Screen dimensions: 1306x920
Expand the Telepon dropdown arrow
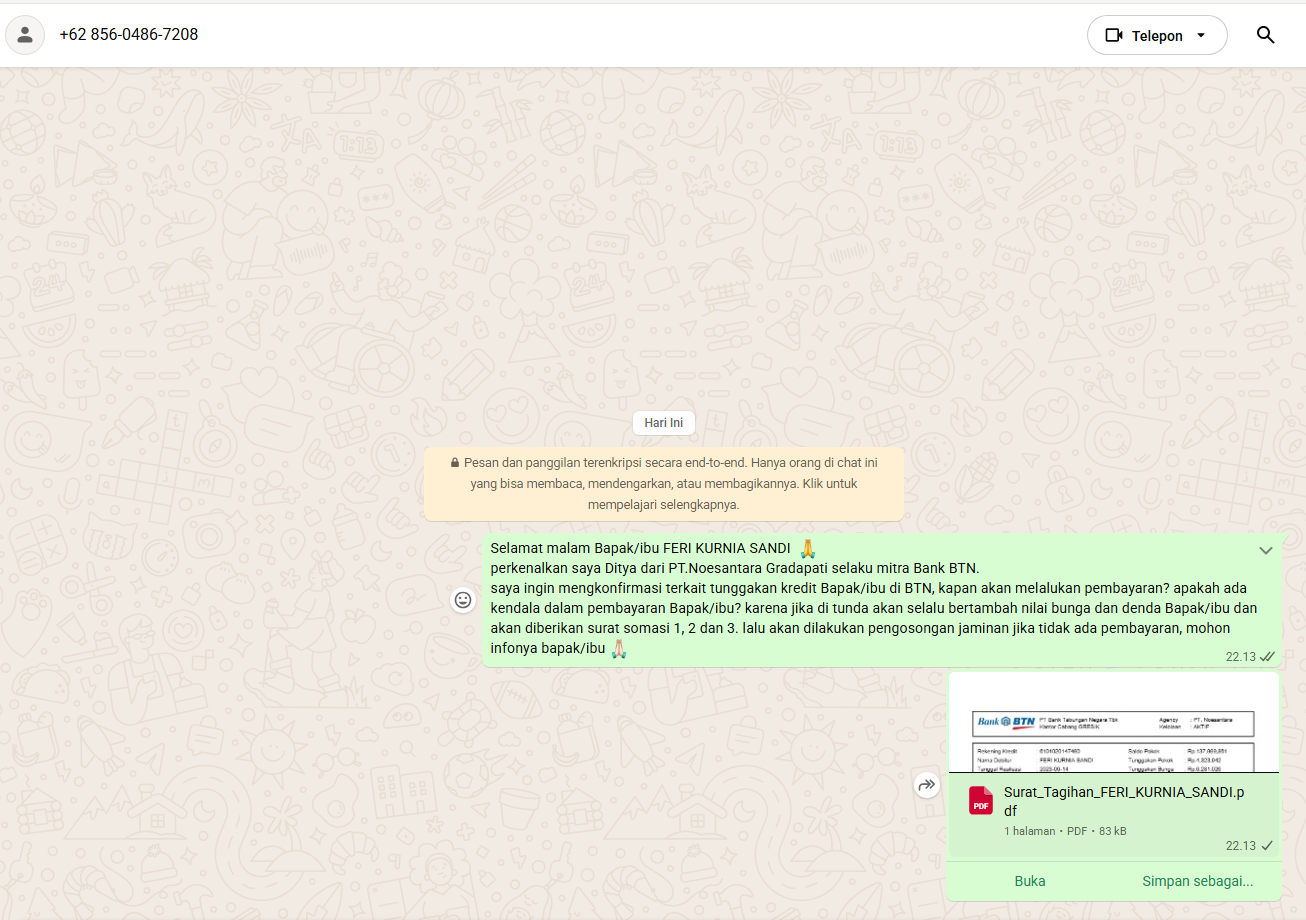1201,36
